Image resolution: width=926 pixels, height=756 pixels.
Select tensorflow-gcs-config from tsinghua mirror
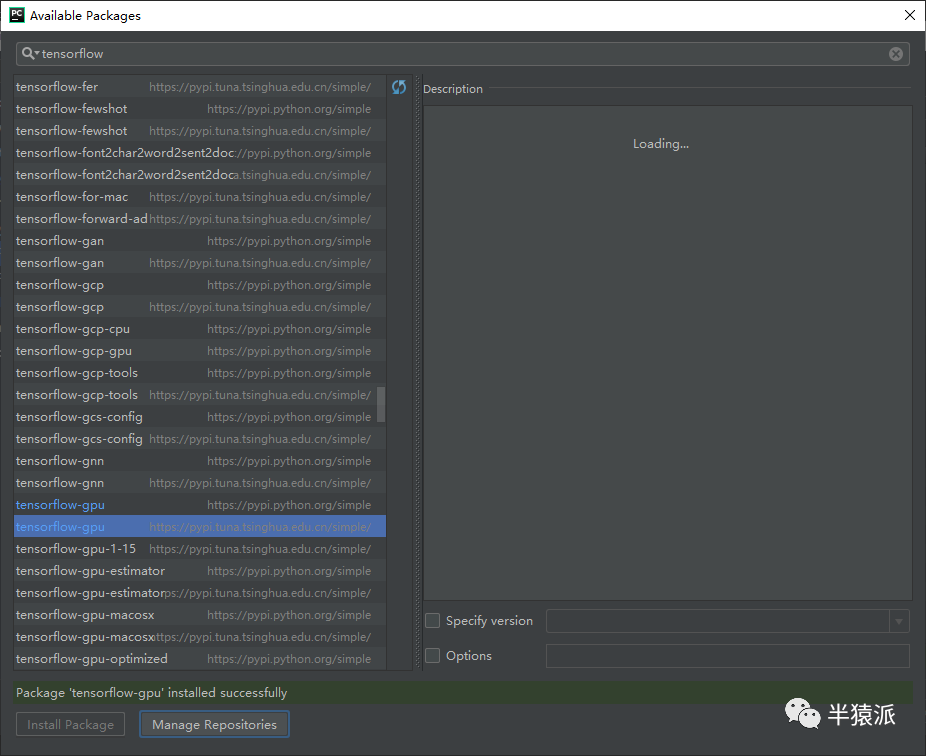[200, 439]
